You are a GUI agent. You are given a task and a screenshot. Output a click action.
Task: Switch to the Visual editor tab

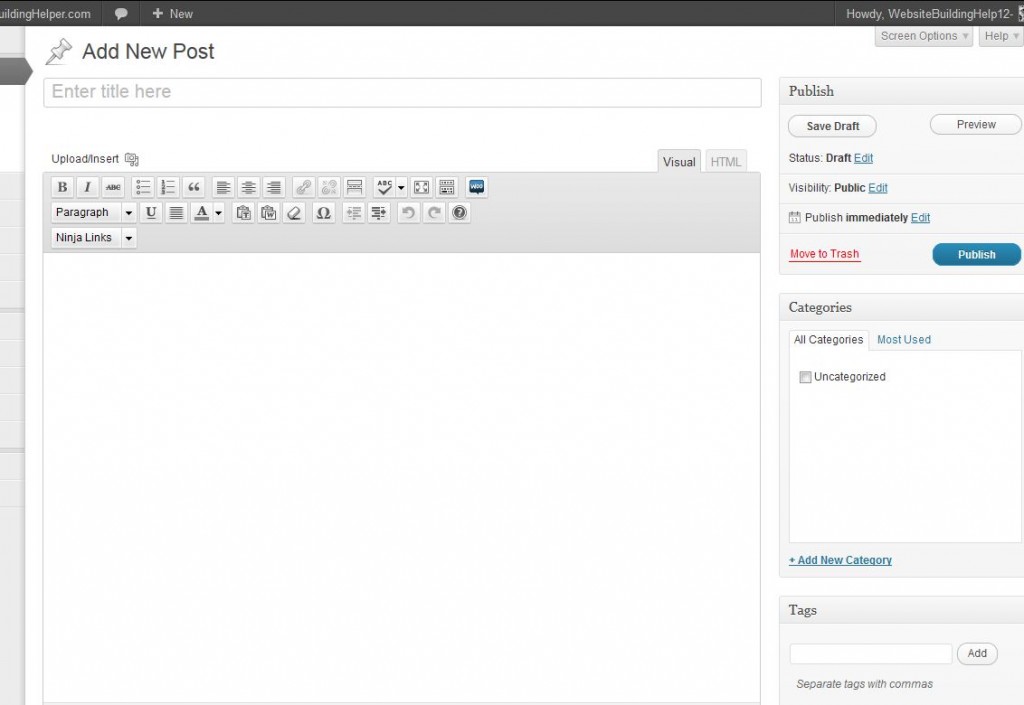[x=679, y=162]
